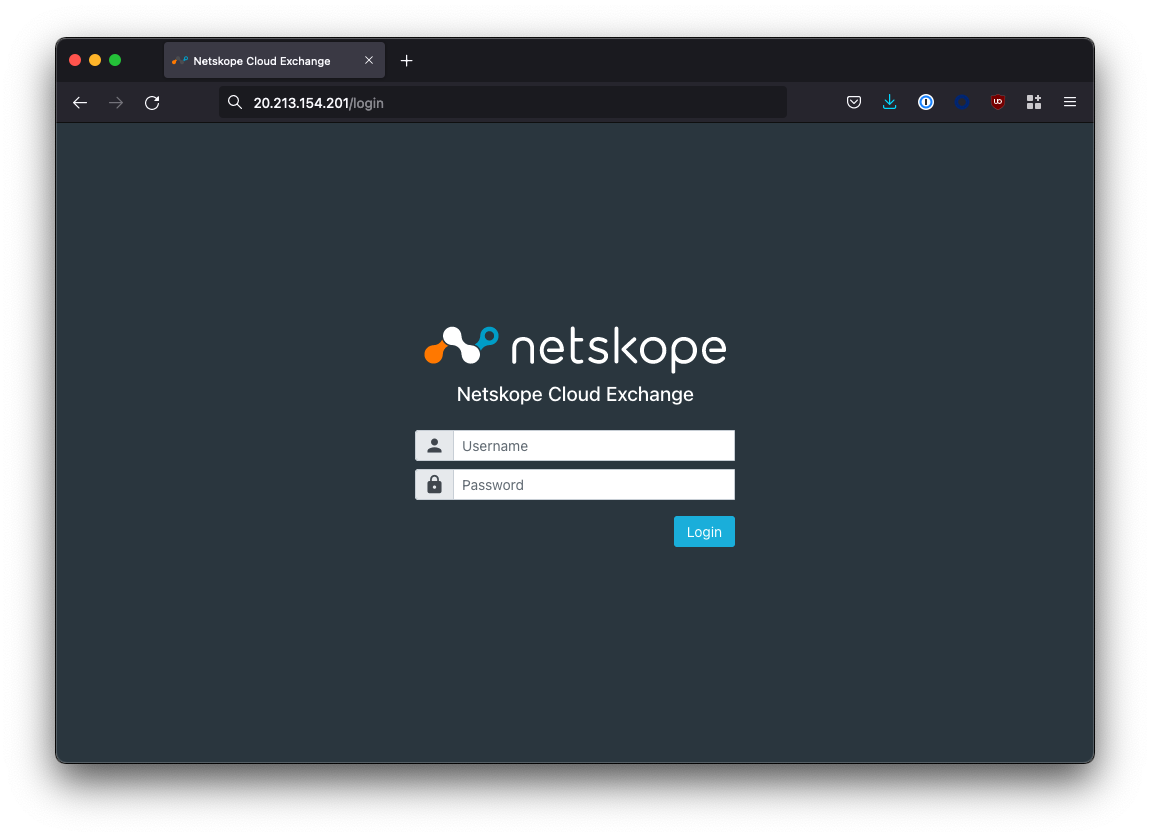
Task: Open the Firefox downloads panel
Action: pos(890,102)
